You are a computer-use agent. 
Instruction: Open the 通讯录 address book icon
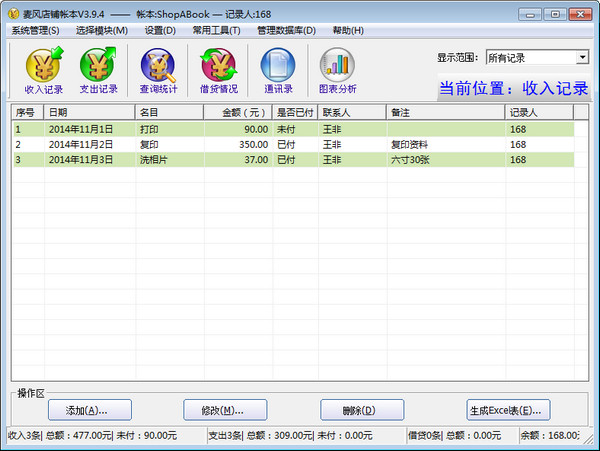(278, 71)
